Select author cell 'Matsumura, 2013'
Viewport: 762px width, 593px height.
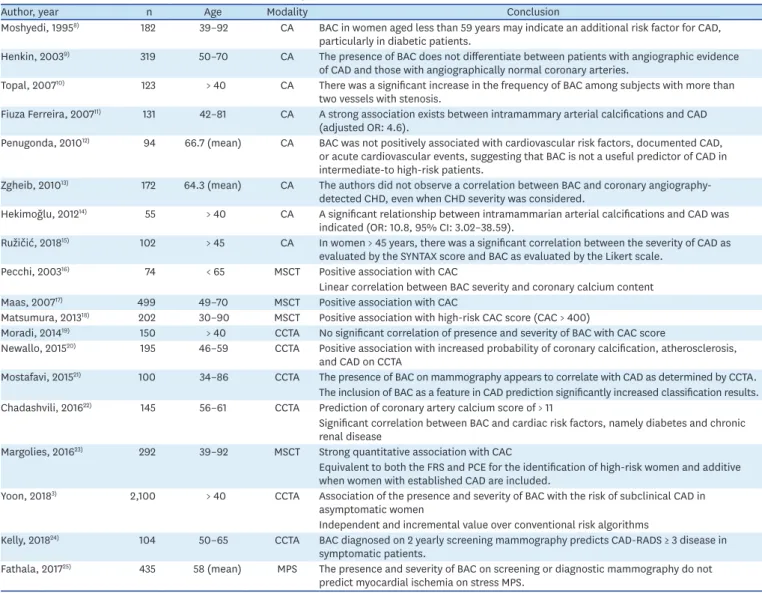click(45, 317)
